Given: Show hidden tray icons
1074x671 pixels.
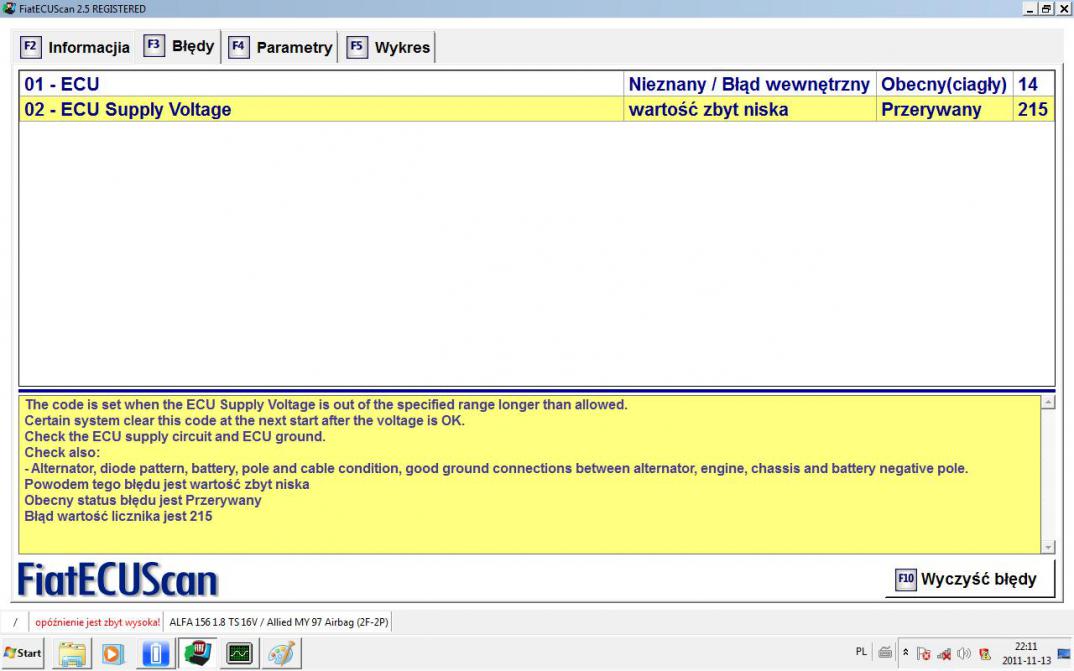Looking at the screenshot, I should click(x=906, y=653).
